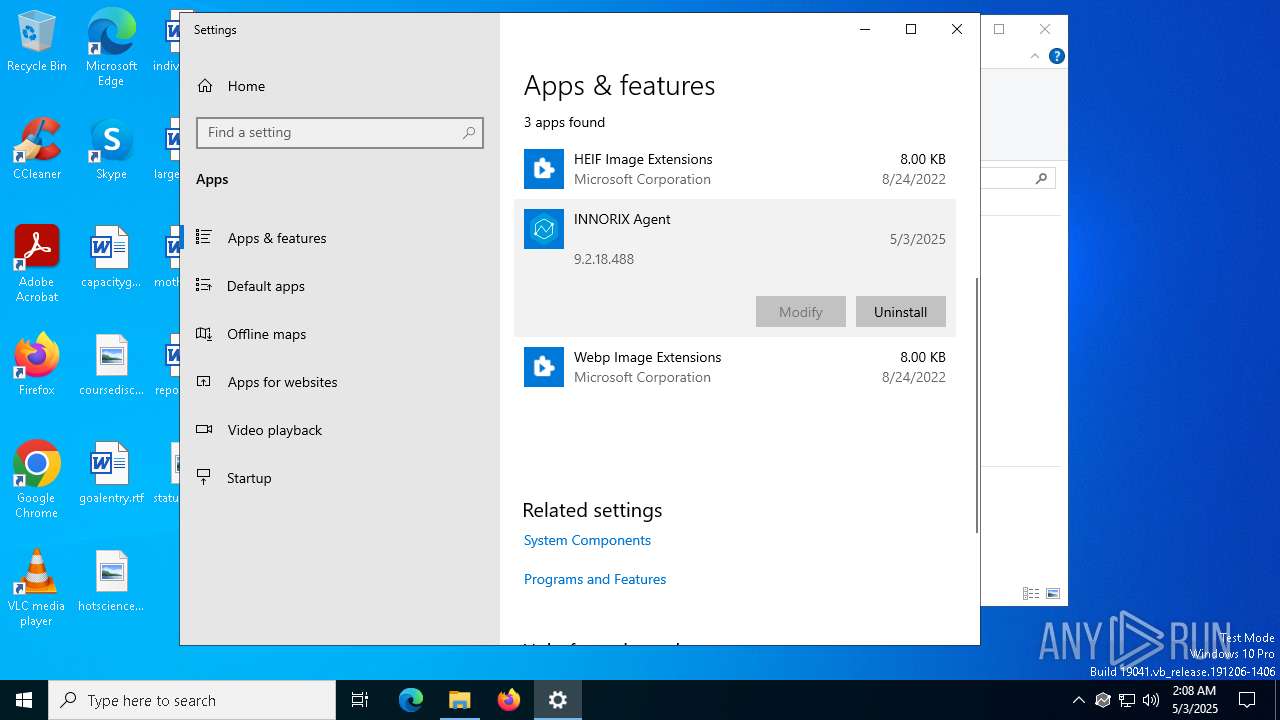
Task: Select the capacityg... Word document icon
Action: [111, 257]
